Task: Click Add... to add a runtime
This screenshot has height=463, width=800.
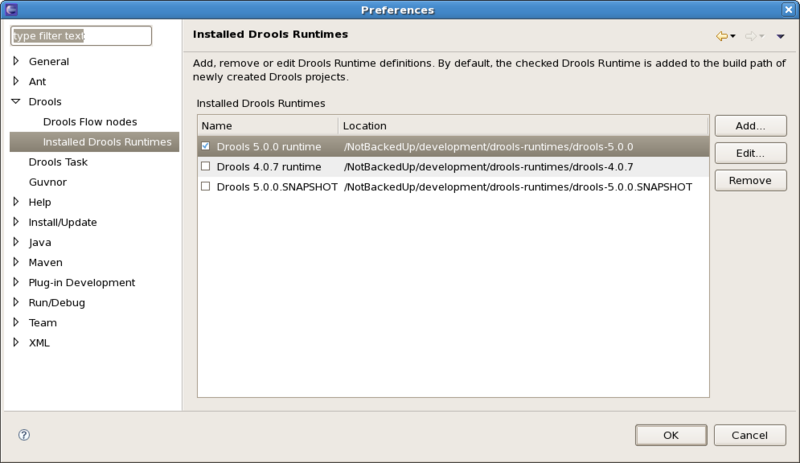Action: (751, 126)
